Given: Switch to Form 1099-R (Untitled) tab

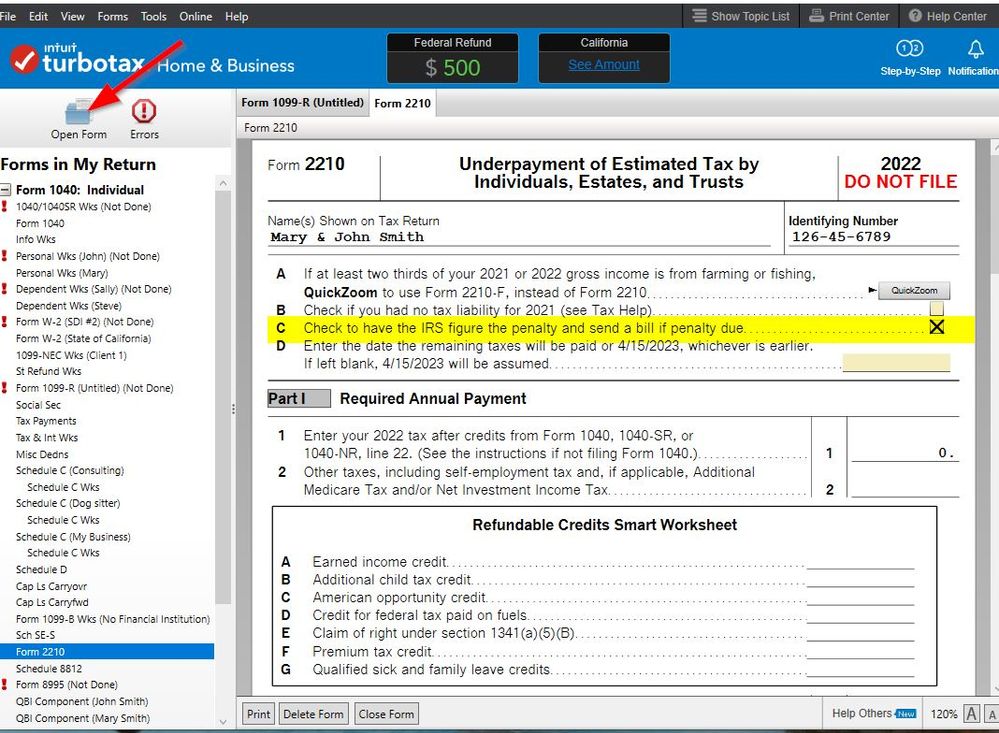Looking at the screenshot, I should click(303, 103).
